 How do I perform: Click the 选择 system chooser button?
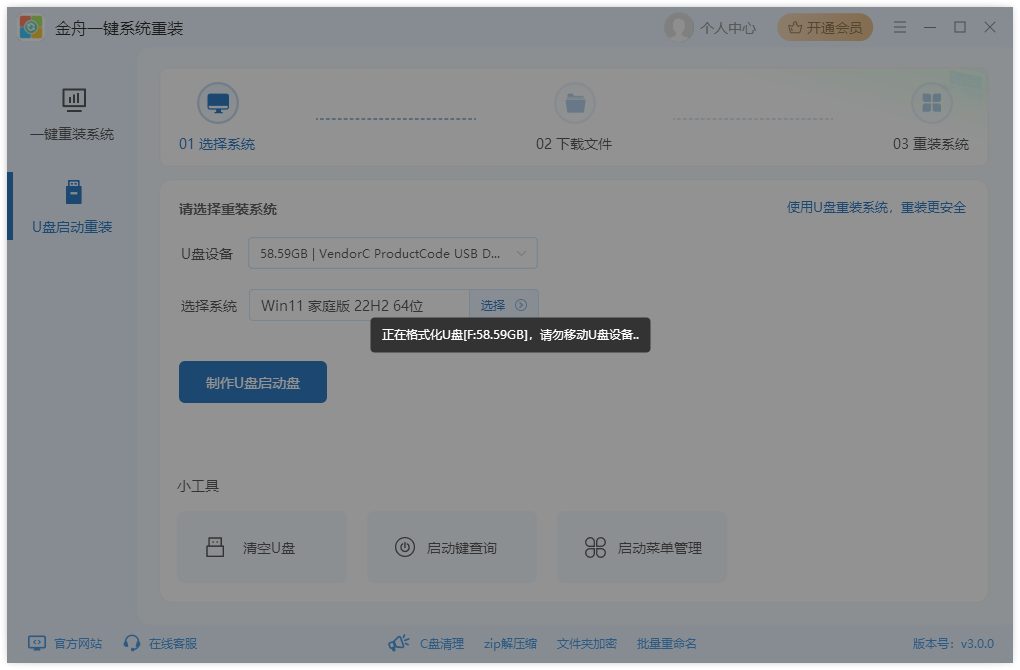503,305
